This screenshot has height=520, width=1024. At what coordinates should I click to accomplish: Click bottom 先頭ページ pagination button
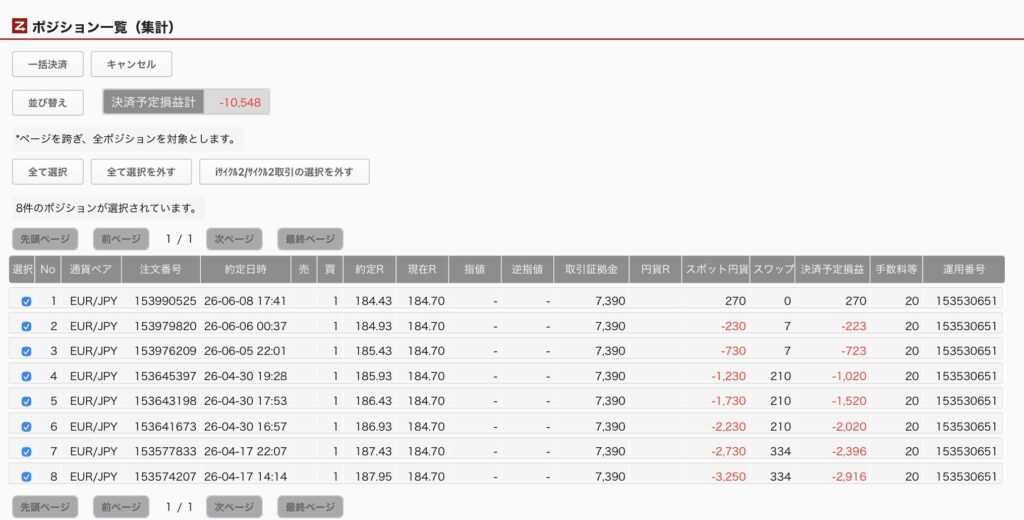click(45, 507)
